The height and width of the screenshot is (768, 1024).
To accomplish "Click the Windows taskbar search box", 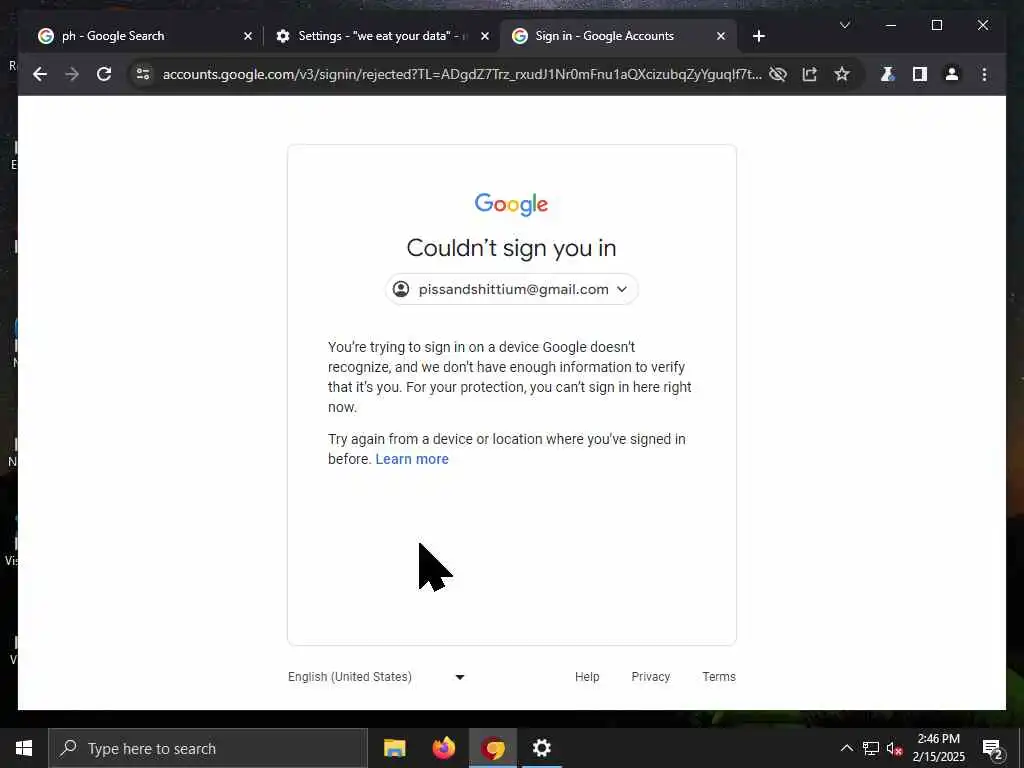I will tap(208, 748).
